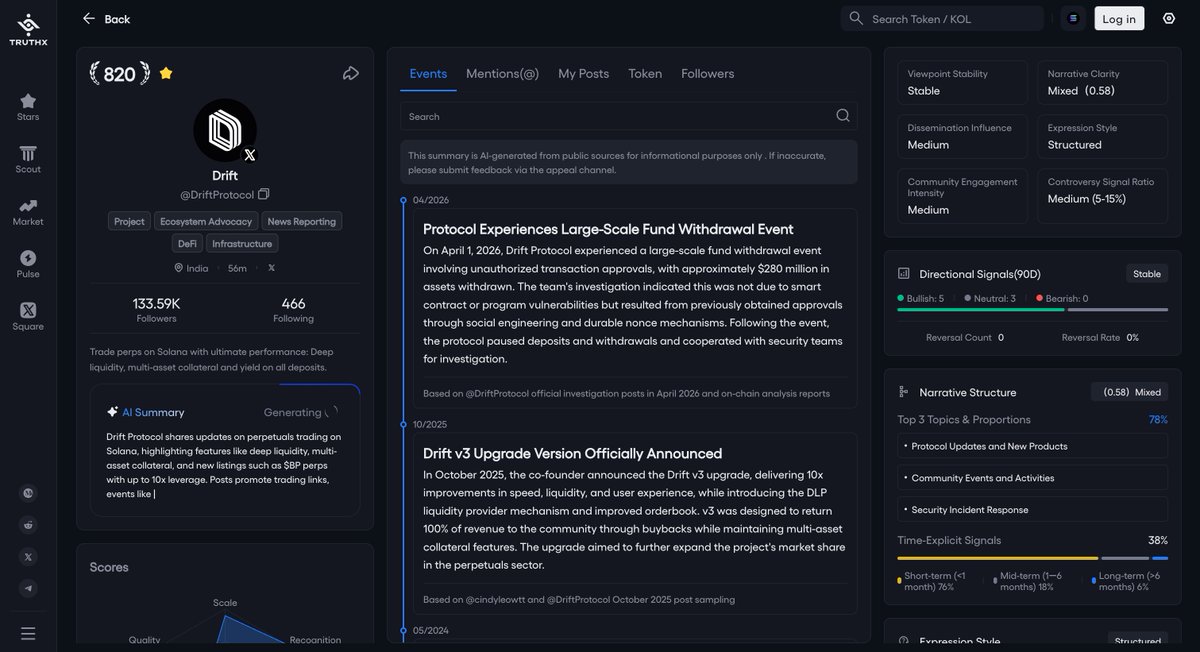
Task: Click the Expression Style Structured card
Action: pos(1102,136)
